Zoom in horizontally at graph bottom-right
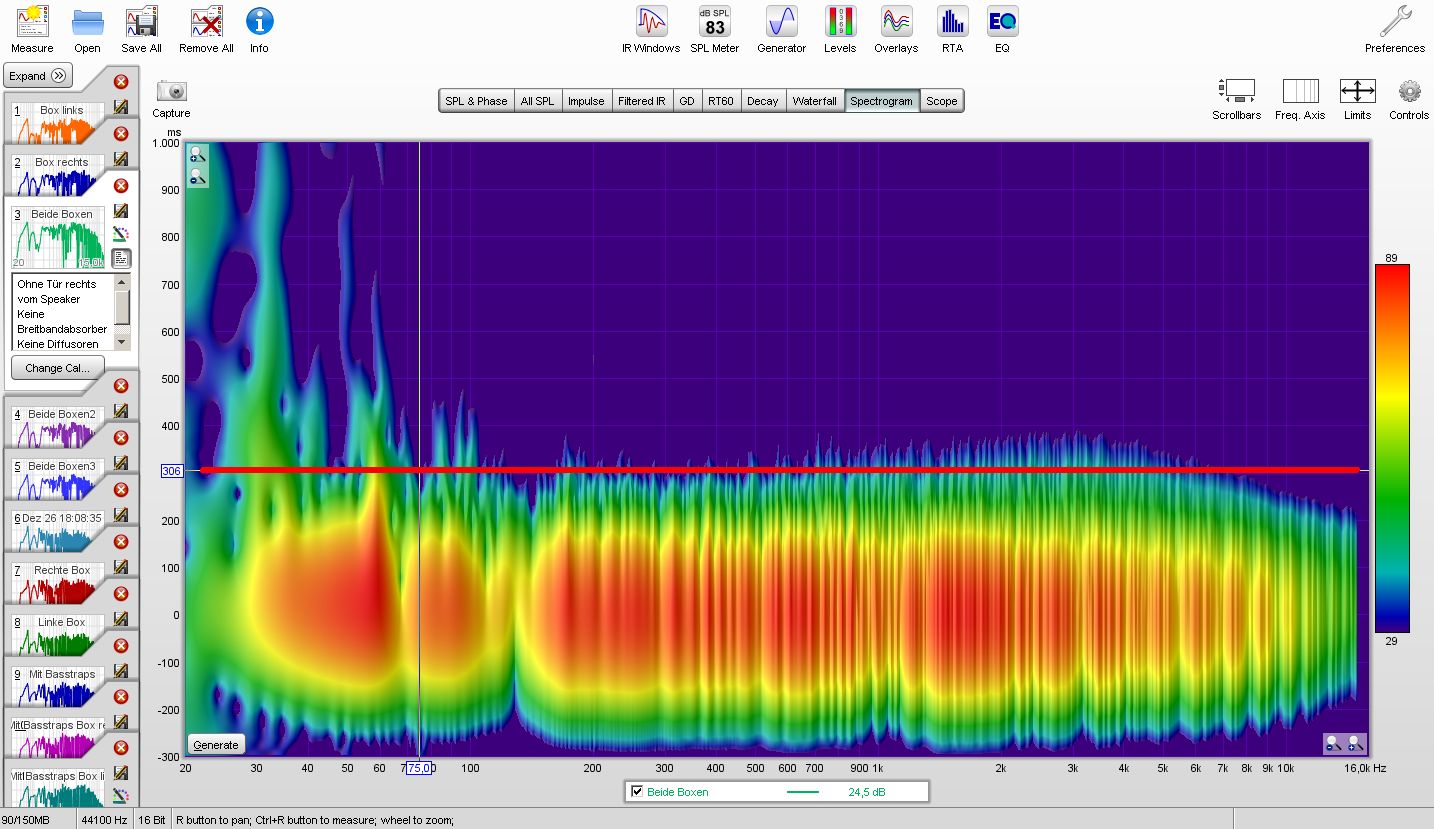Image resolution: width=1434 pixels, height=829 pixels. coord(1355,744)
